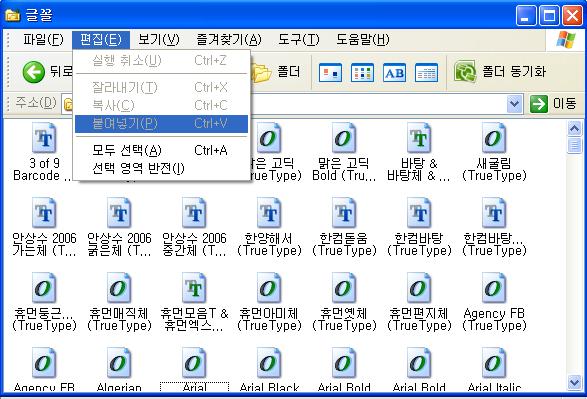The image size is (587, 399).
Task: Select the Arial Italic font icon
Action: (x=494, y=363)
